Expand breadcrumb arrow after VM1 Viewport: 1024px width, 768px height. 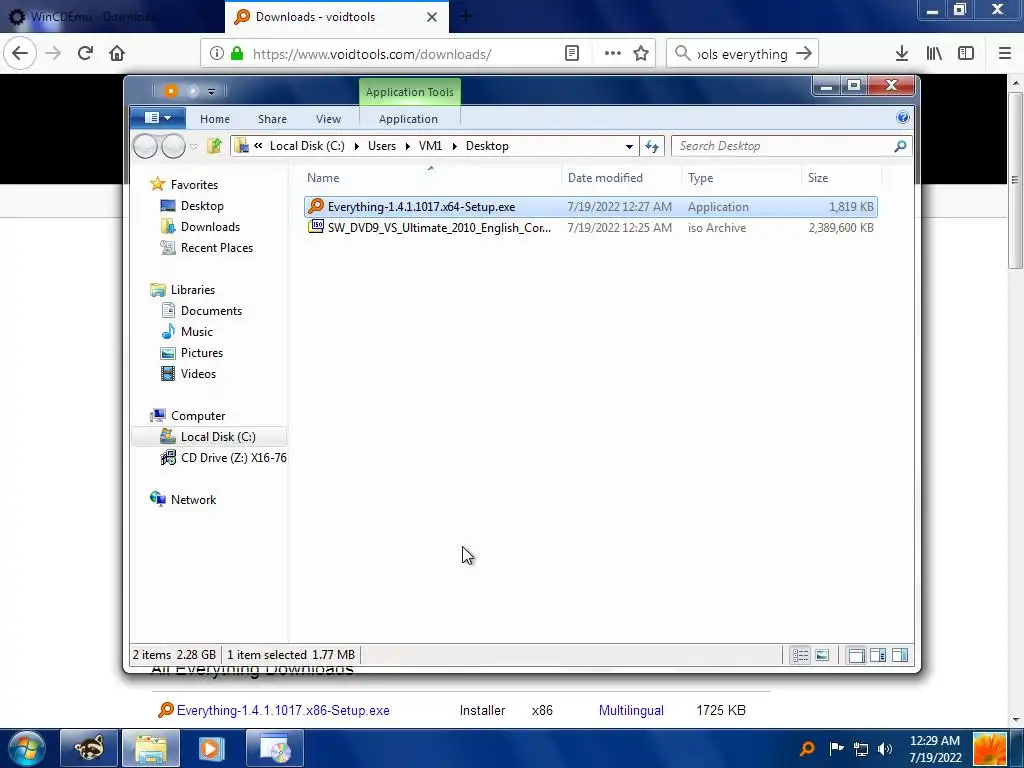coord(455,146)
